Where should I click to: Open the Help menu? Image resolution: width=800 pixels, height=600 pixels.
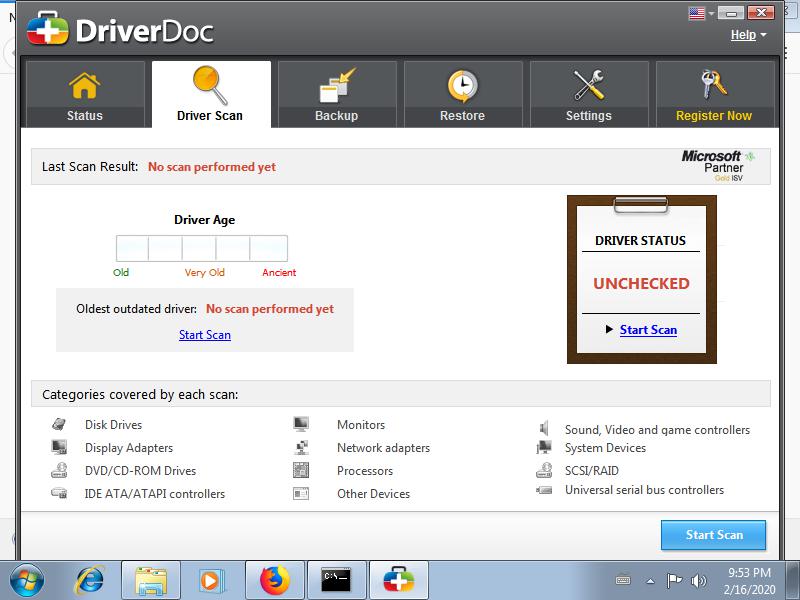[748, 35]
